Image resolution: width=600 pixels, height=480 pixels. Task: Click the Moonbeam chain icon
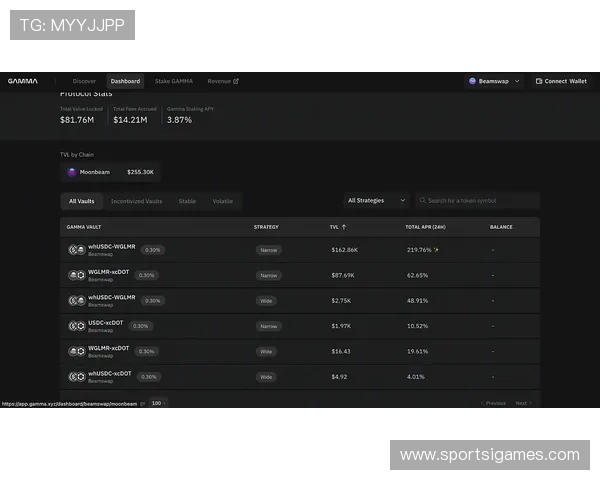(72, 172)
